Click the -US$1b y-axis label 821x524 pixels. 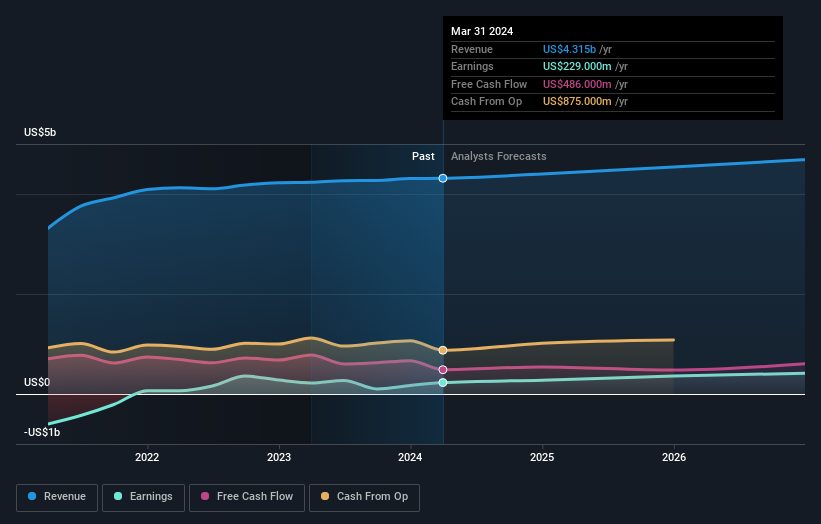click(42, 432)
